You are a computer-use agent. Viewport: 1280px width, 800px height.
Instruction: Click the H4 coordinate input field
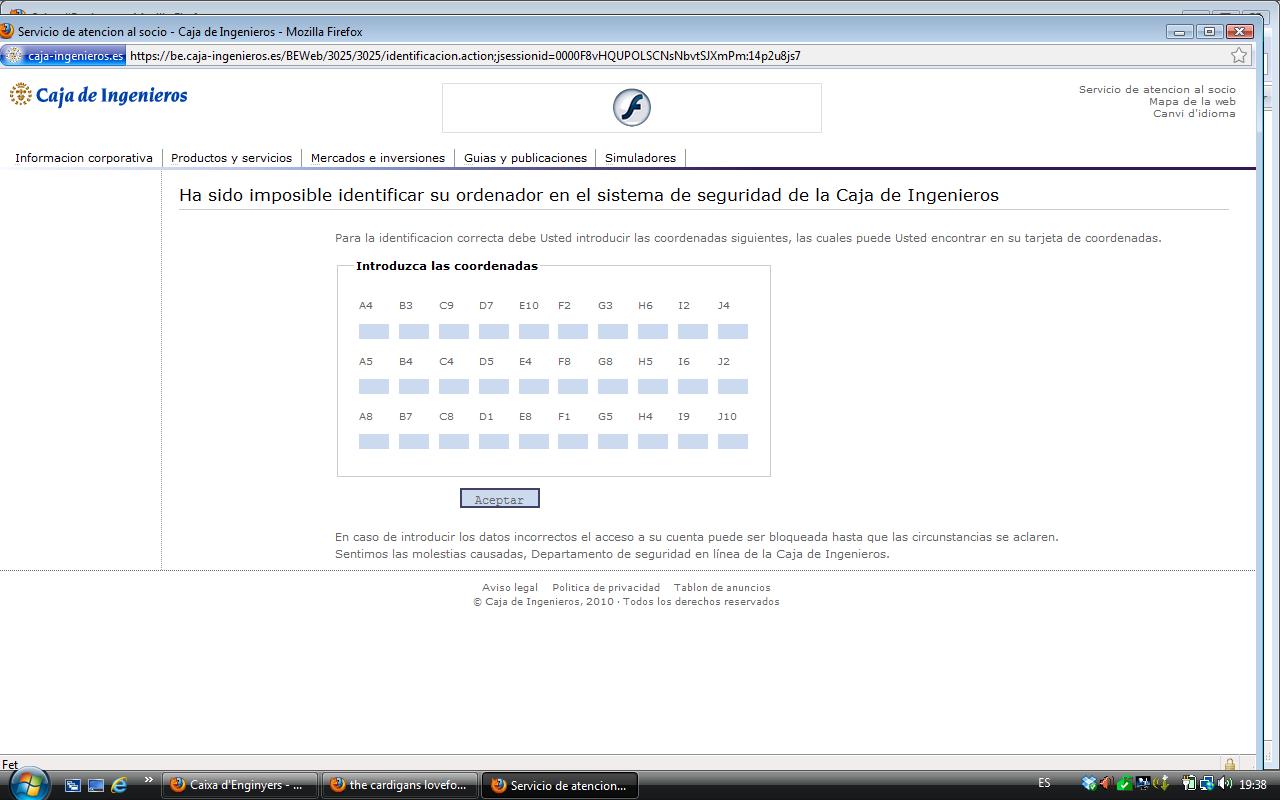point(653,441)
